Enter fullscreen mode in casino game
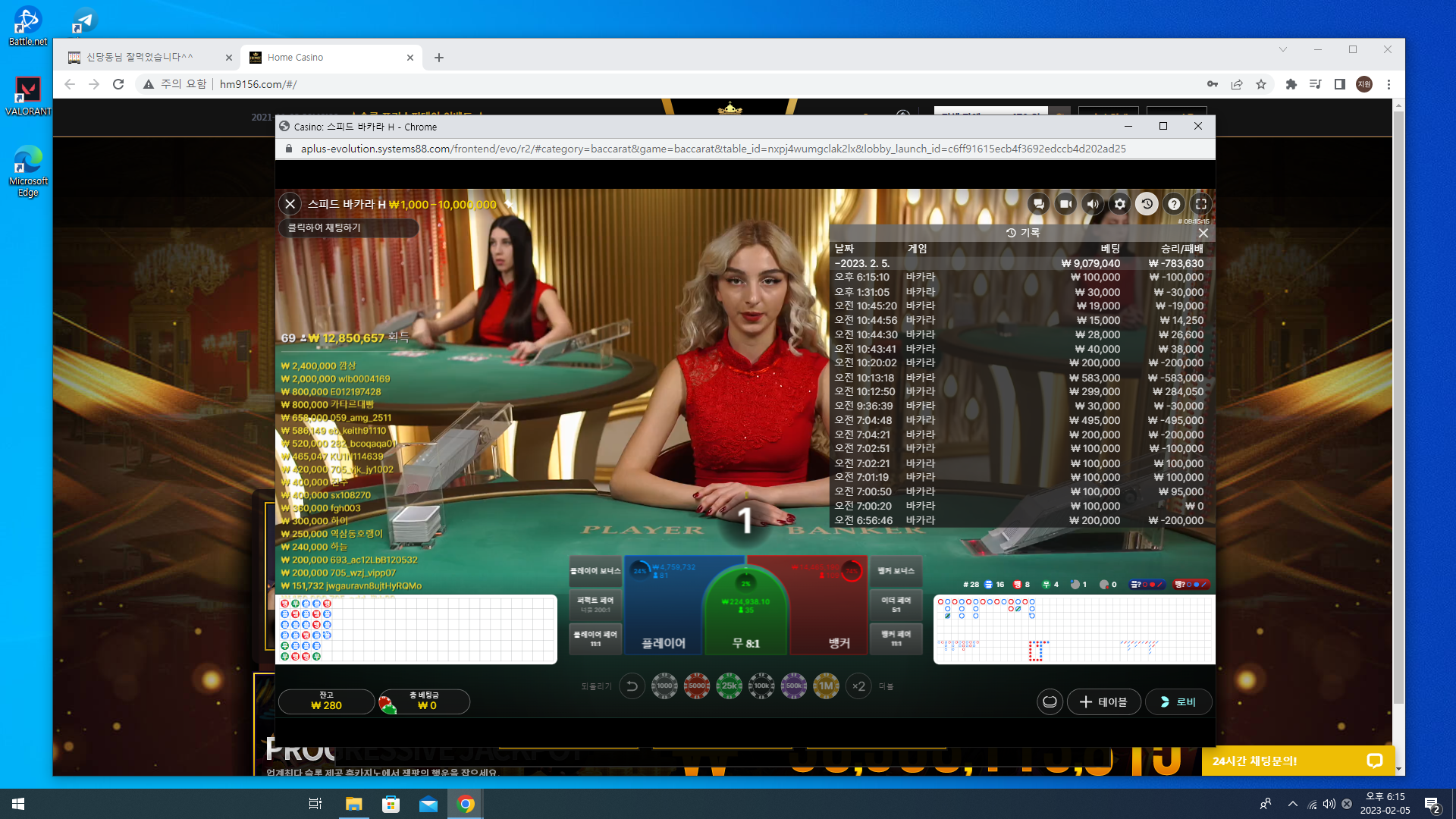This screenshot has width=1456, height=819. click(x=1201, y=204)
